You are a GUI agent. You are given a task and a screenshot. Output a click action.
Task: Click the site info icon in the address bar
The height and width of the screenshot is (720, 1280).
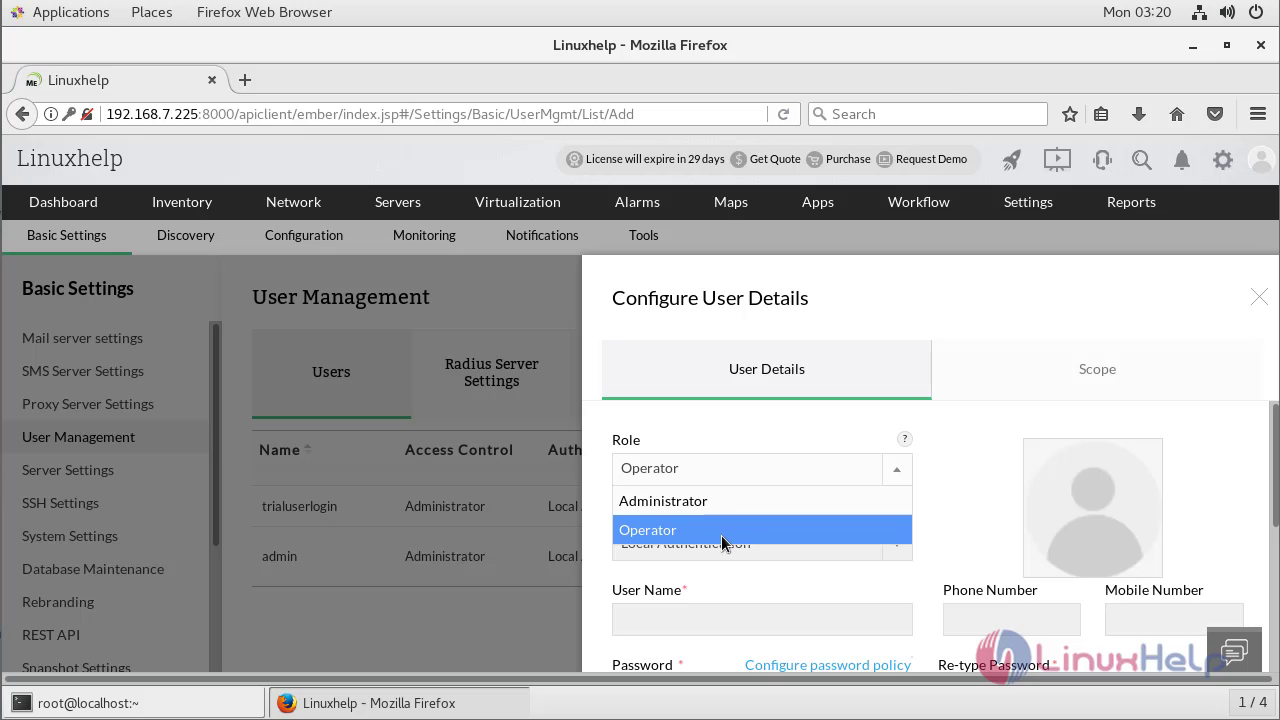click(x=50, y=114)
